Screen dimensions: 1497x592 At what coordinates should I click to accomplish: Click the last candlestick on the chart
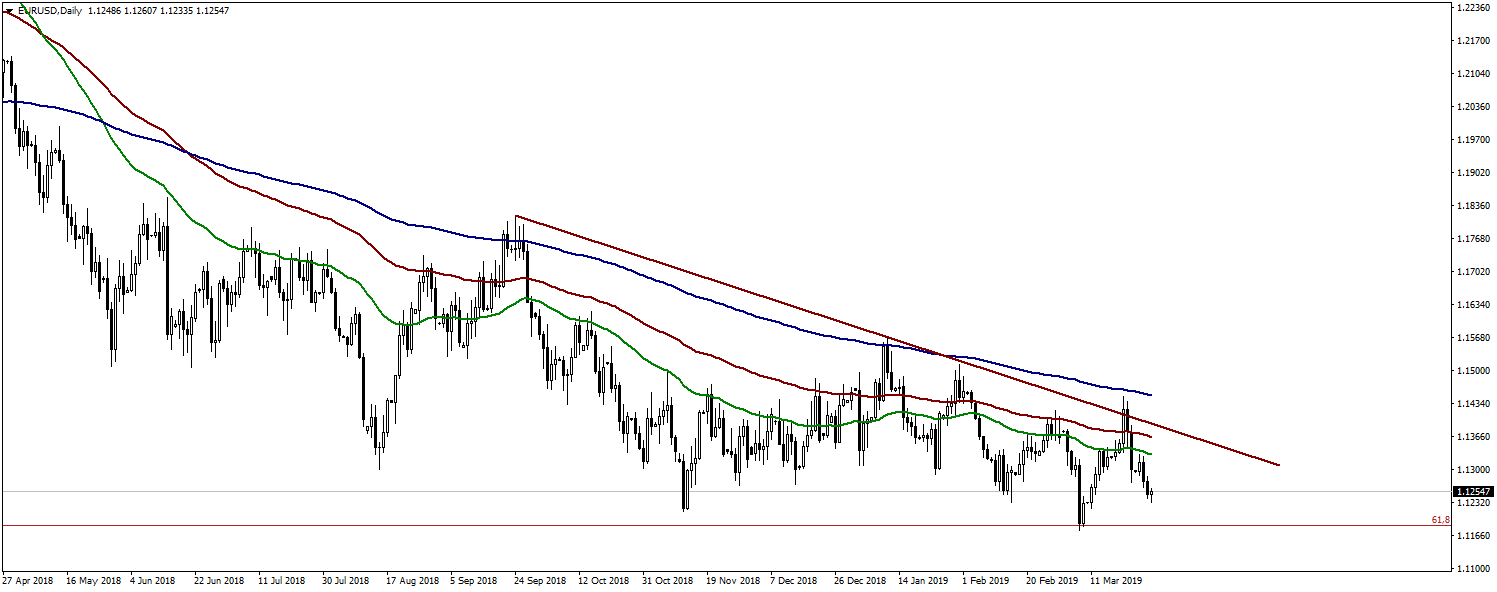(x=1151, y=492)
